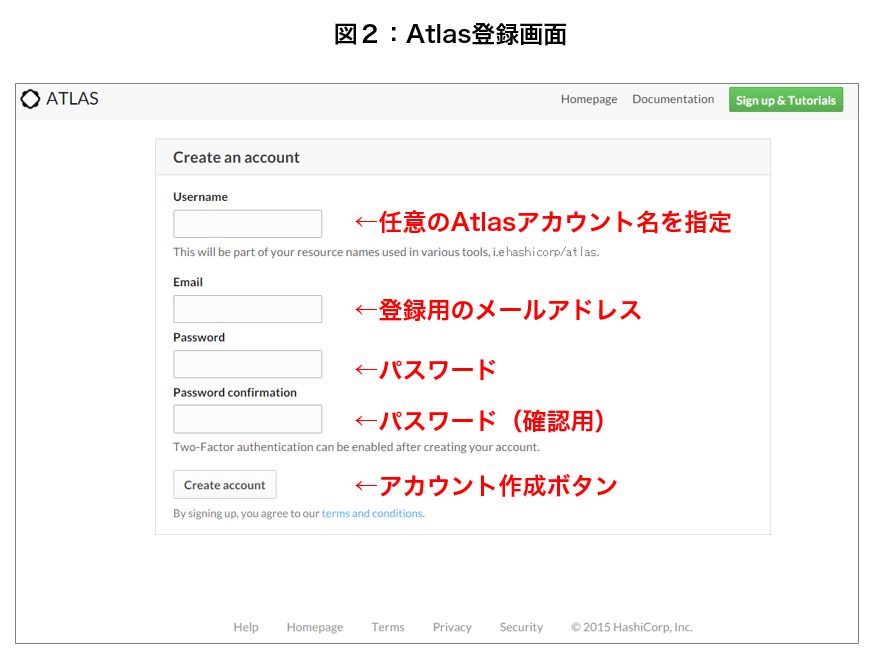This screenshot has width=880, height=664.
Task: Click the 2015 HashiCorp, Inc. copyright text
Action: click(x=632, y=627)
